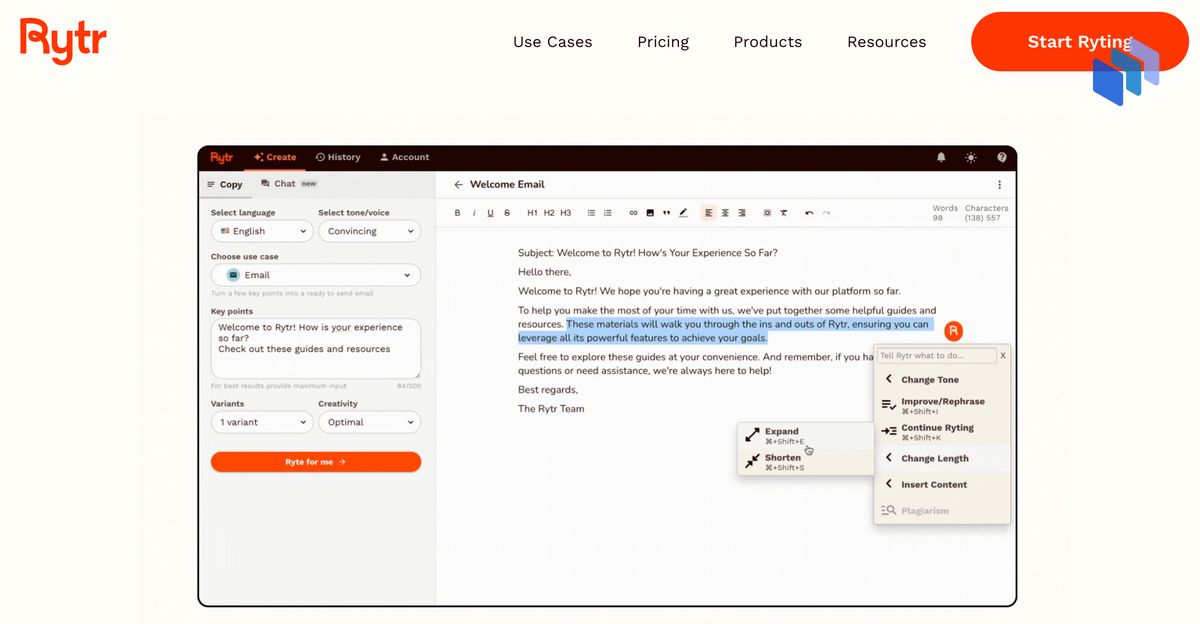Open the Select language dropdown showing English
The image size is (1200, 624).
(x=262, y=231)
